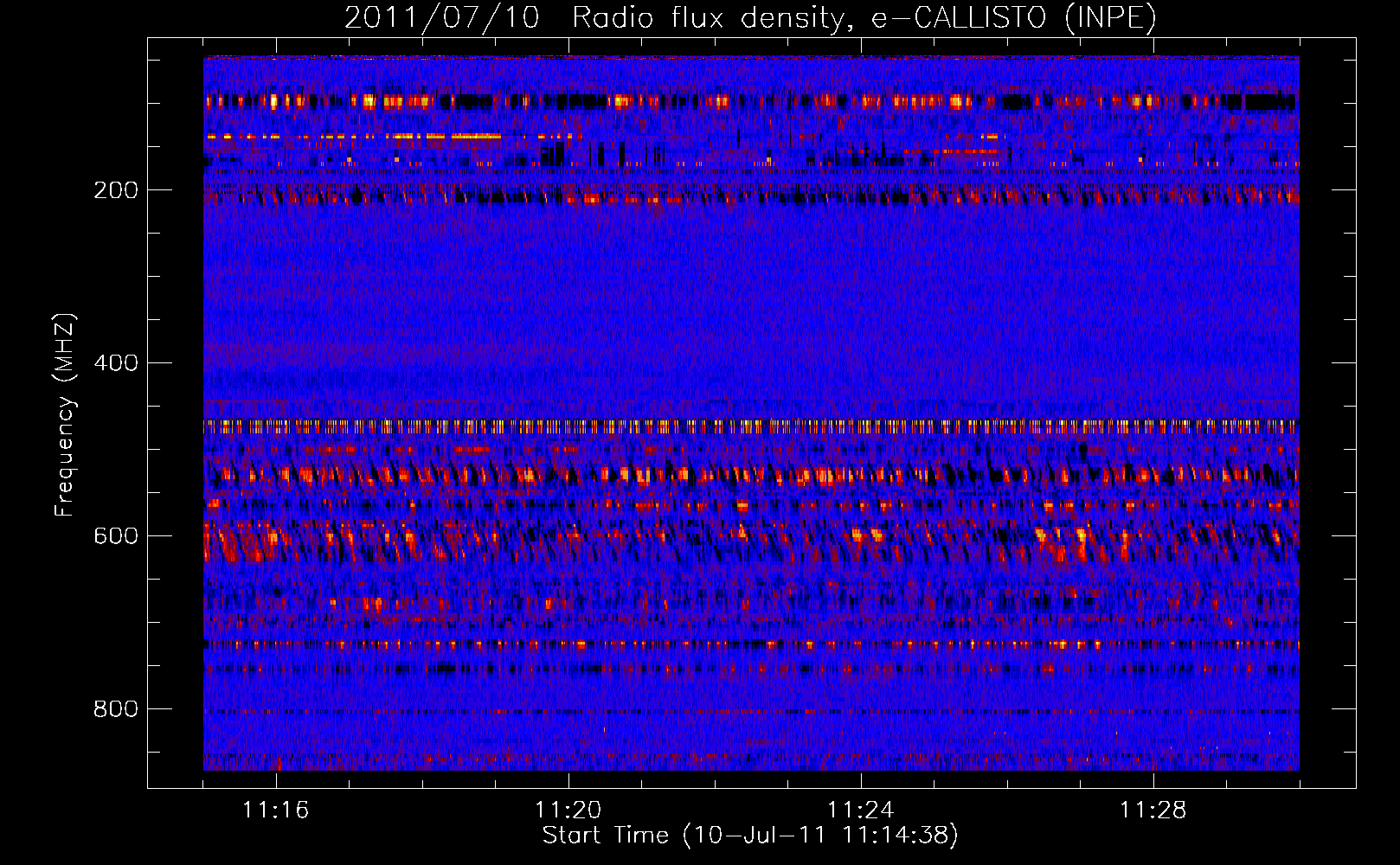Click the 200 frequency tick label
This screenshot has width=1400, height=865.
click(x=116, y=190)
